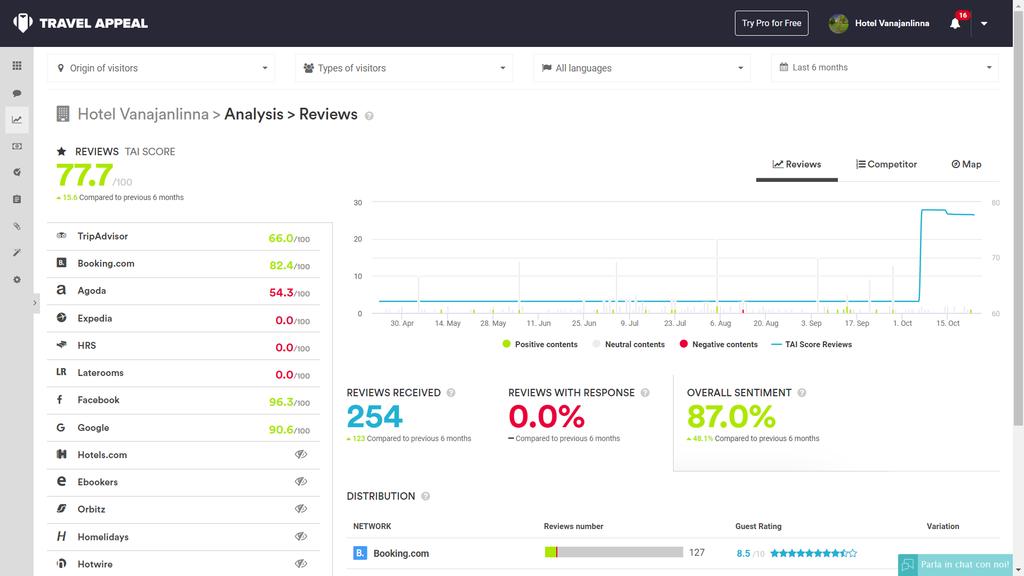Click the building icon before Hotel Vanajanlinna
The image size is (1024, 576).
[x=63, y=114]
